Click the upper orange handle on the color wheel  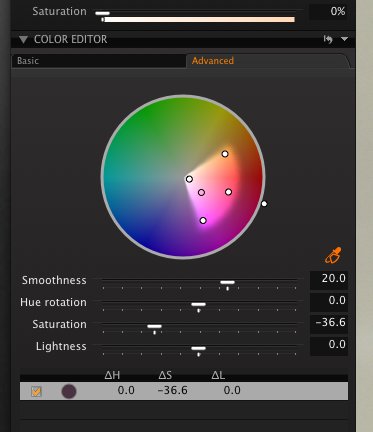pos(225,154)
